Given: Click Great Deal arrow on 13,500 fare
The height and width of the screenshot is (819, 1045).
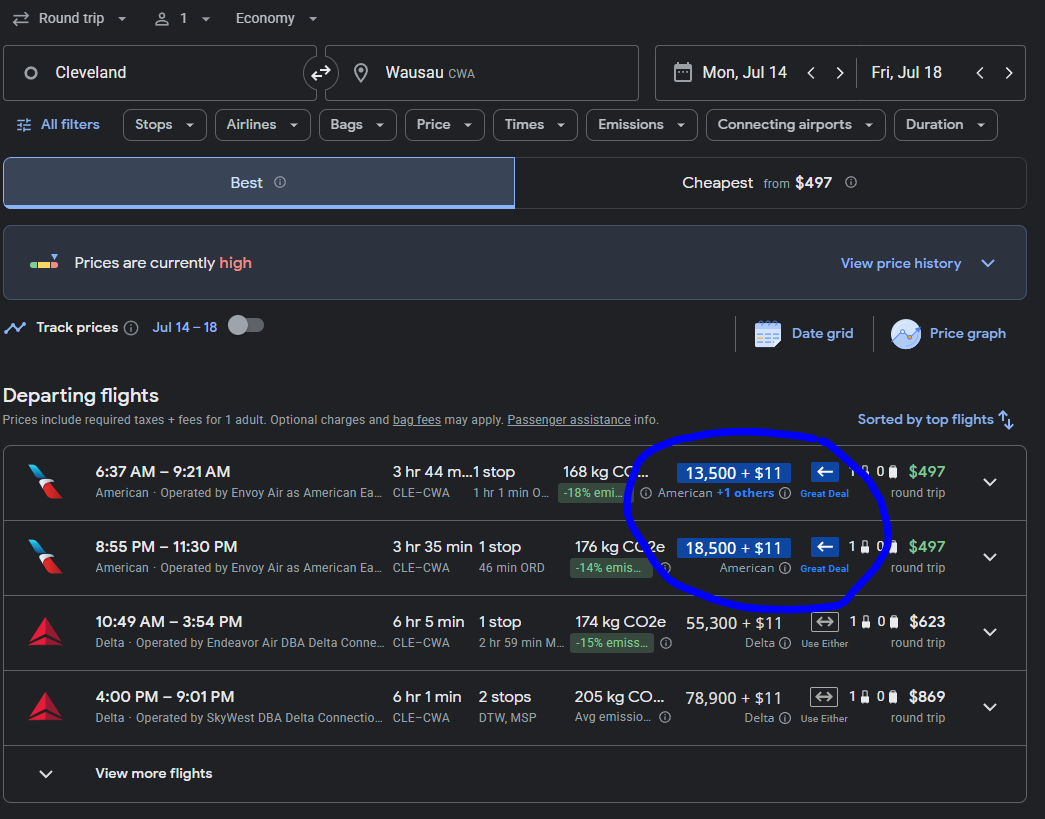Looking at the screenshot, I should click(824, 472).
